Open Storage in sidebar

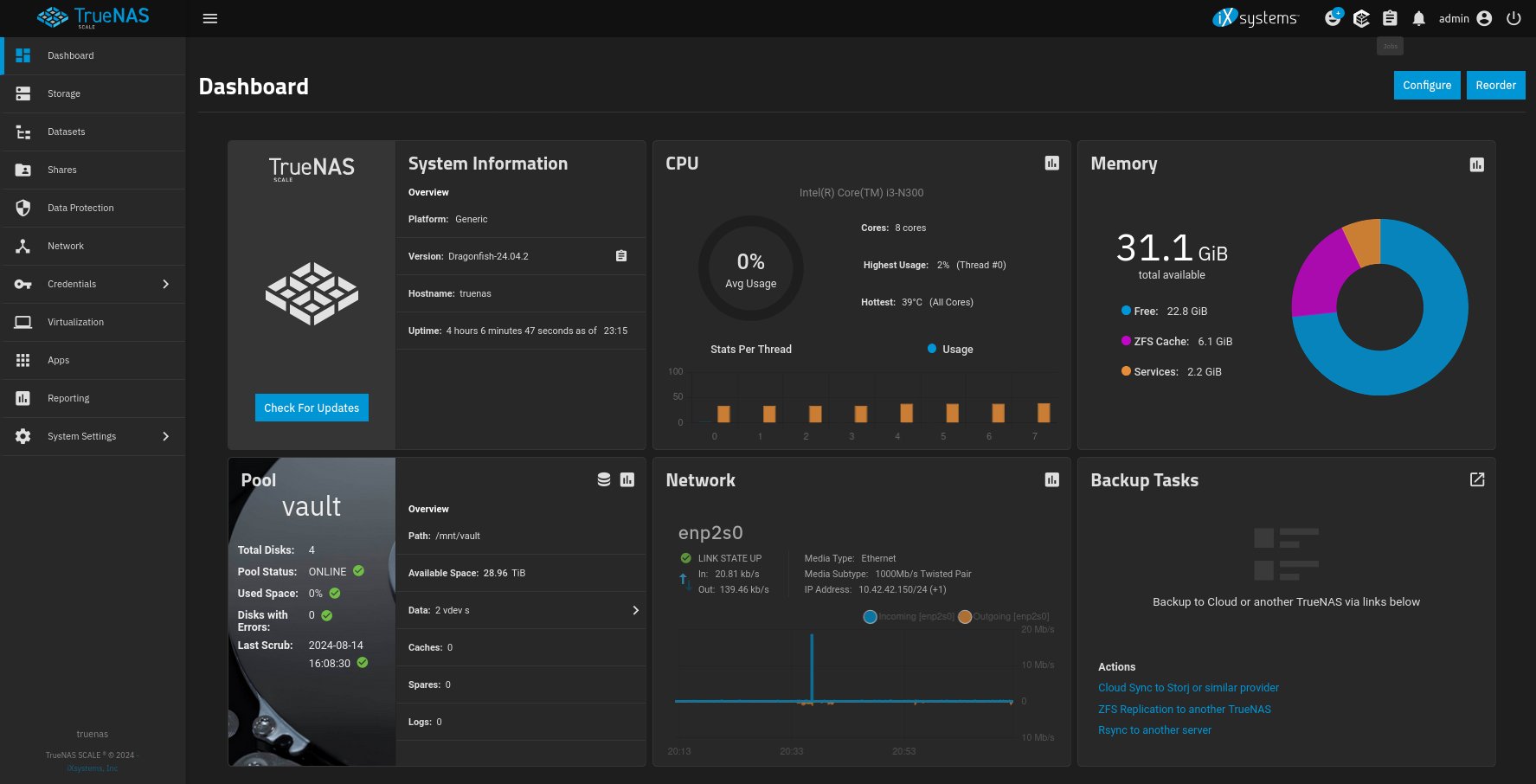(x=93, y=93)
